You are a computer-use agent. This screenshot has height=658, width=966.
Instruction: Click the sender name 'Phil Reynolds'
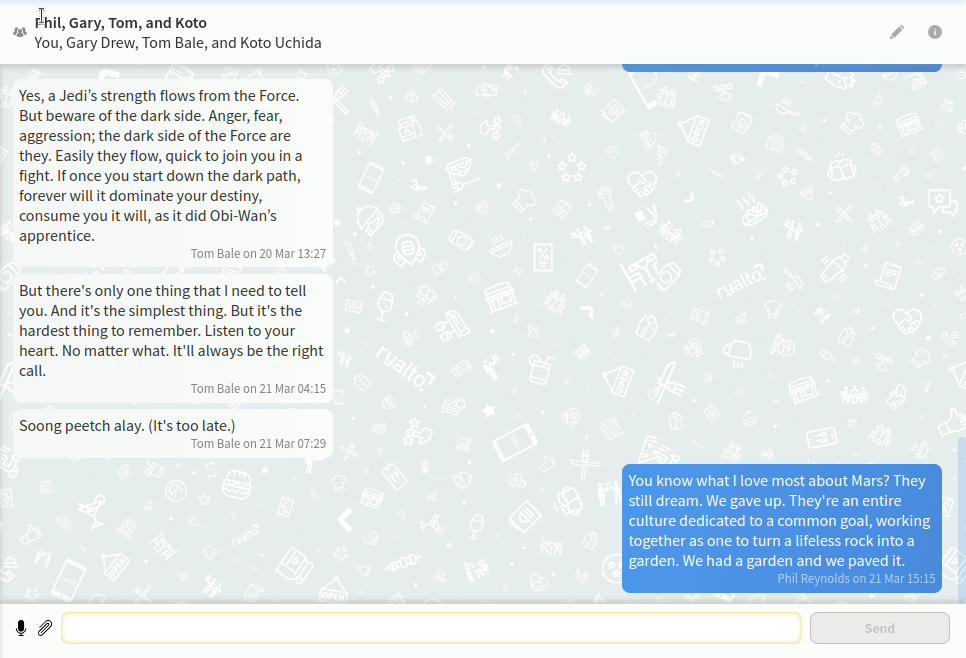point(815,578)
